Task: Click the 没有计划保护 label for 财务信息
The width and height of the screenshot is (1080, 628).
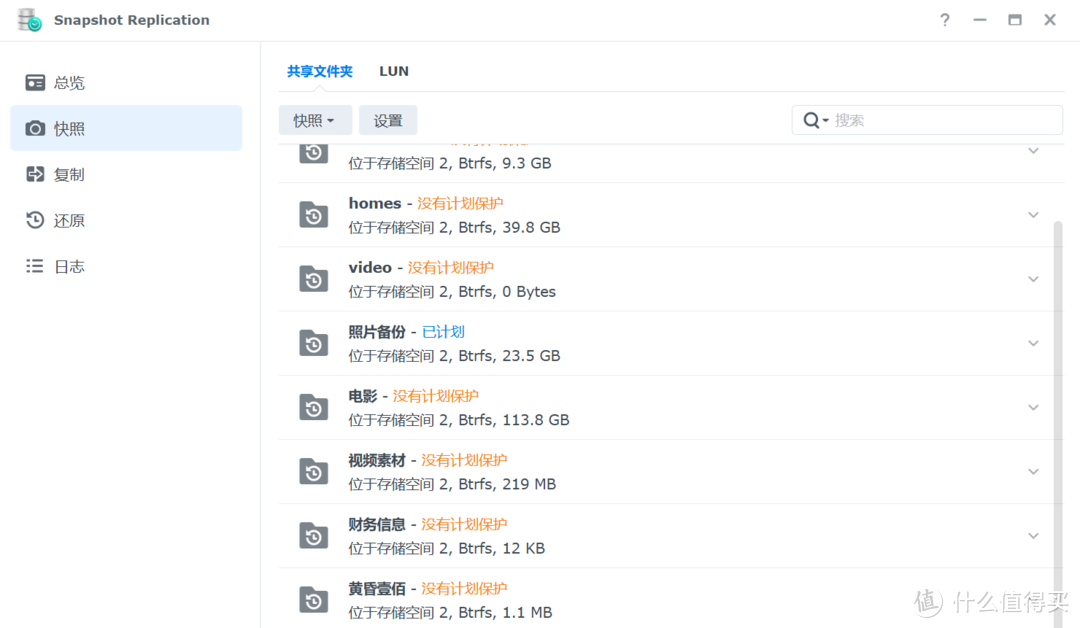Action: tap(464, 523)
